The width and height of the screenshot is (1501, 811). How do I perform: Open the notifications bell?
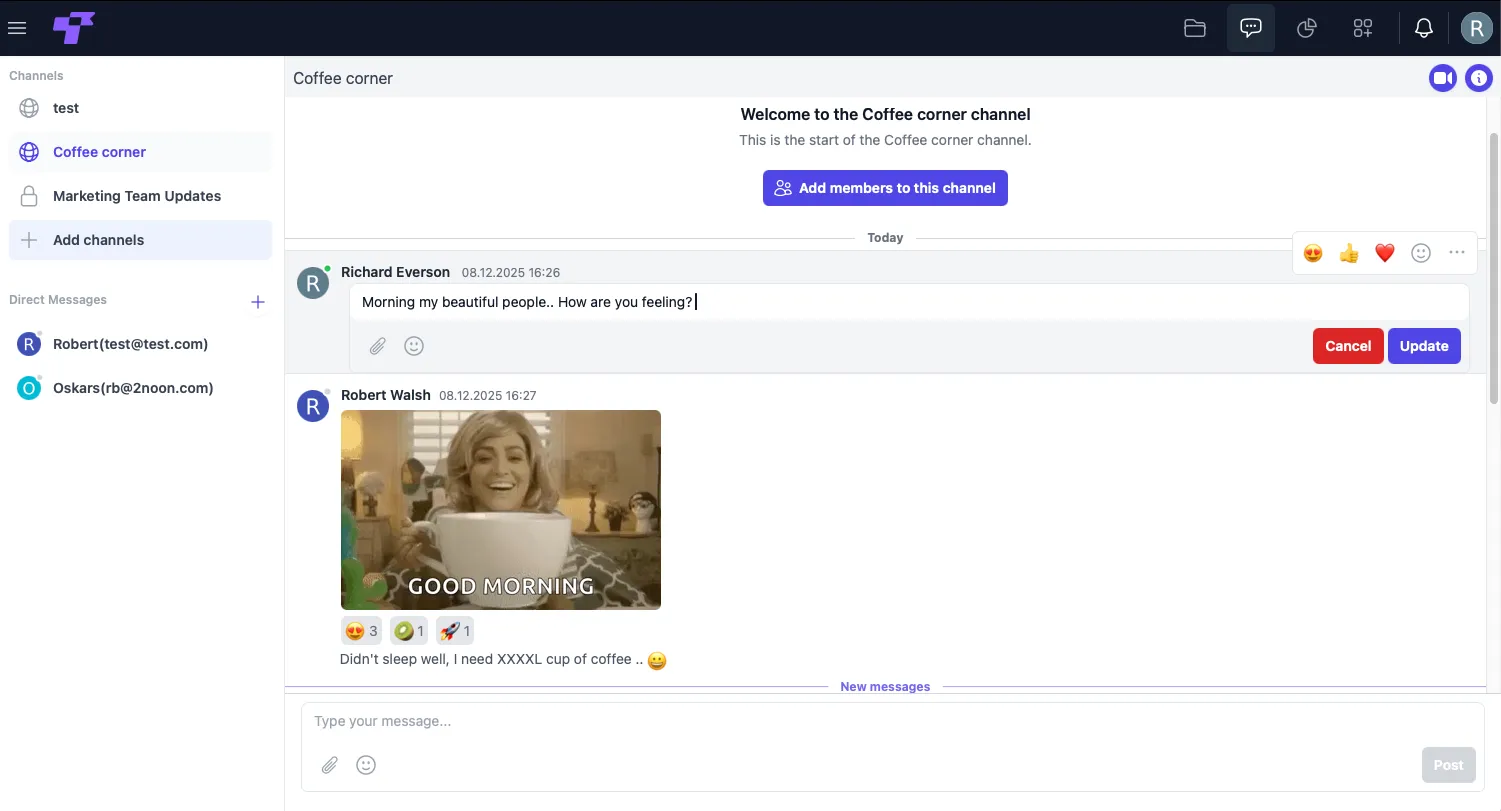pyautogui.click(x=1424, y=28)
